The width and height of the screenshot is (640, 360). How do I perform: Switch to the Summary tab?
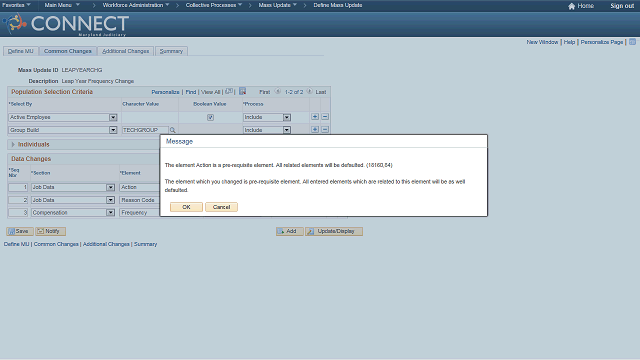pos(171,51)
